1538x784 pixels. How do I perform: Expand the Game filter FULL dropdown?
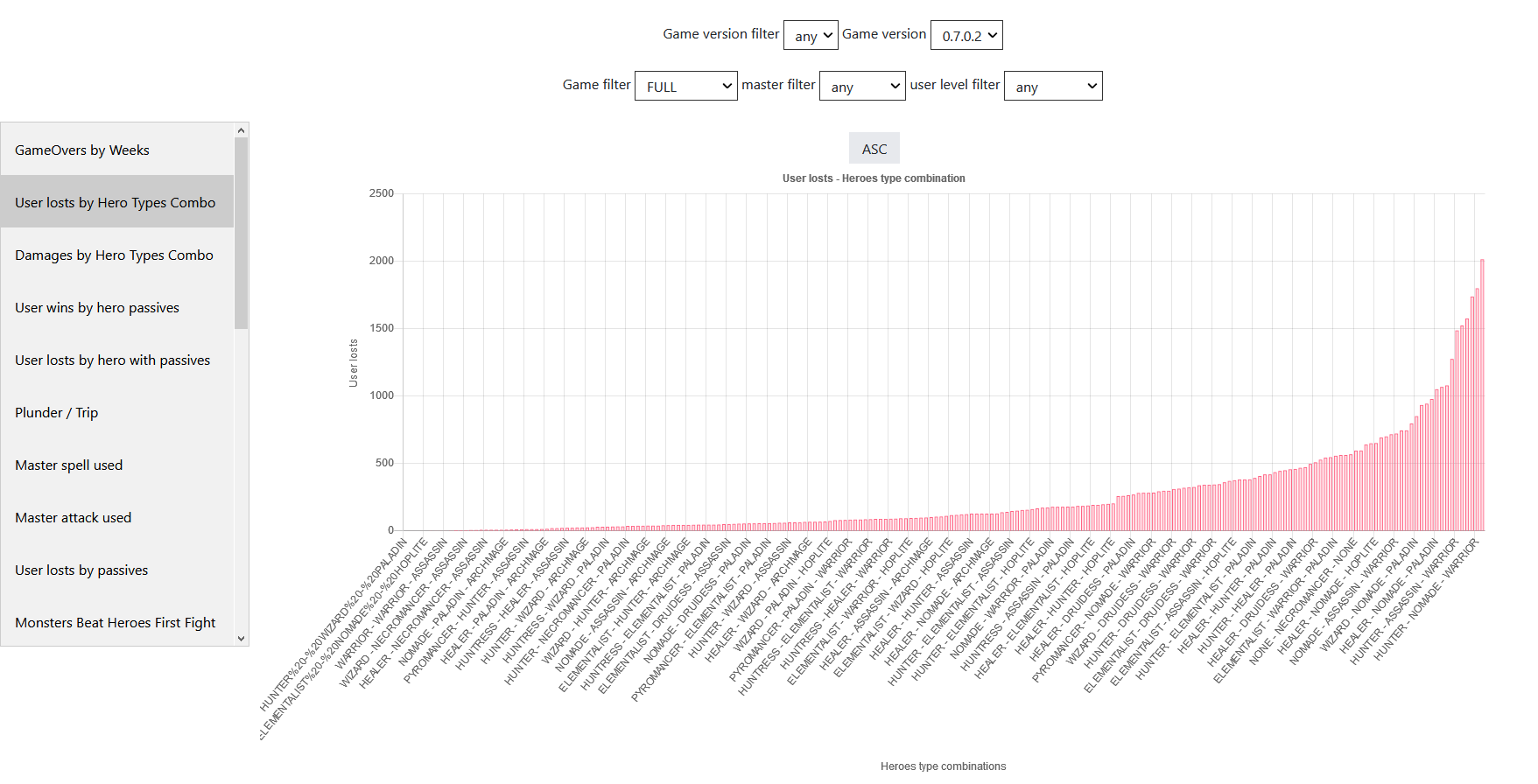click(685, 87)
